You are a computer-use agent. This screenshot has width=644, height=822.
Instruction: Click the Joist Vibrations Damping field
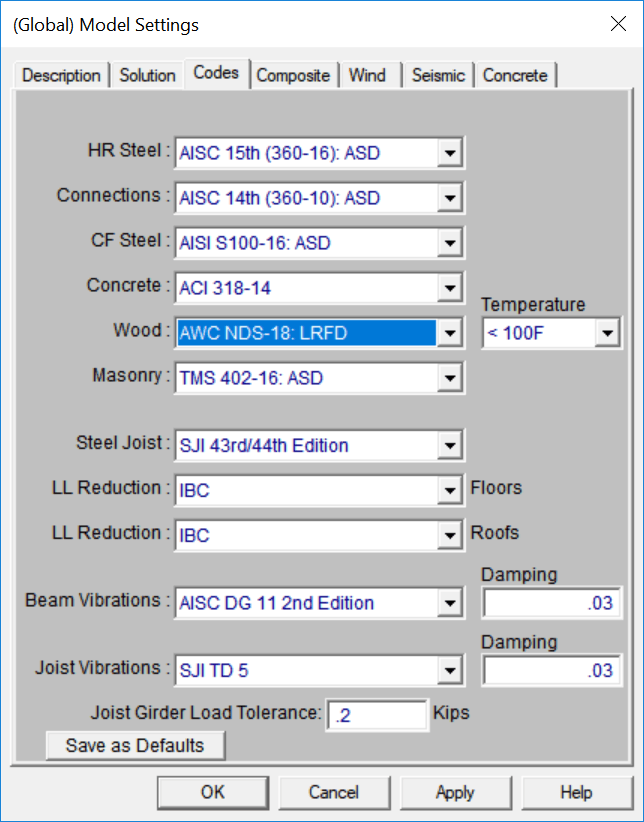(552, 670)
